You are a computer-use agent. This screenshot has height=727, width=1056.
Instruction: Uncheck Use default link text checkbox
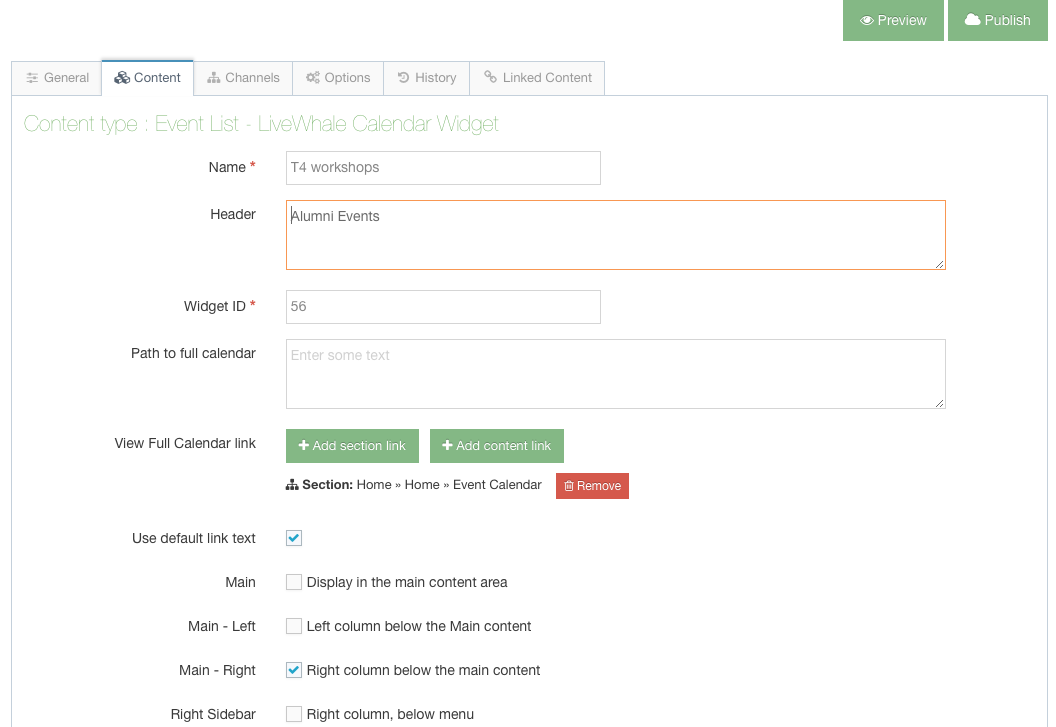[294, 538]
